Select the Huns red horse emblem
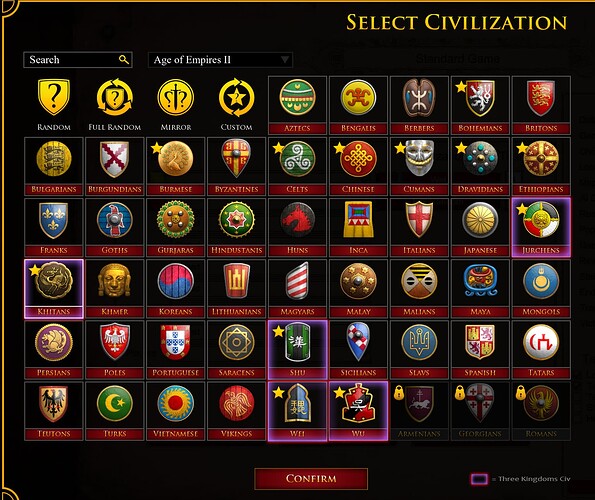This screenshot has width=595, height=500. click(297, 220)
